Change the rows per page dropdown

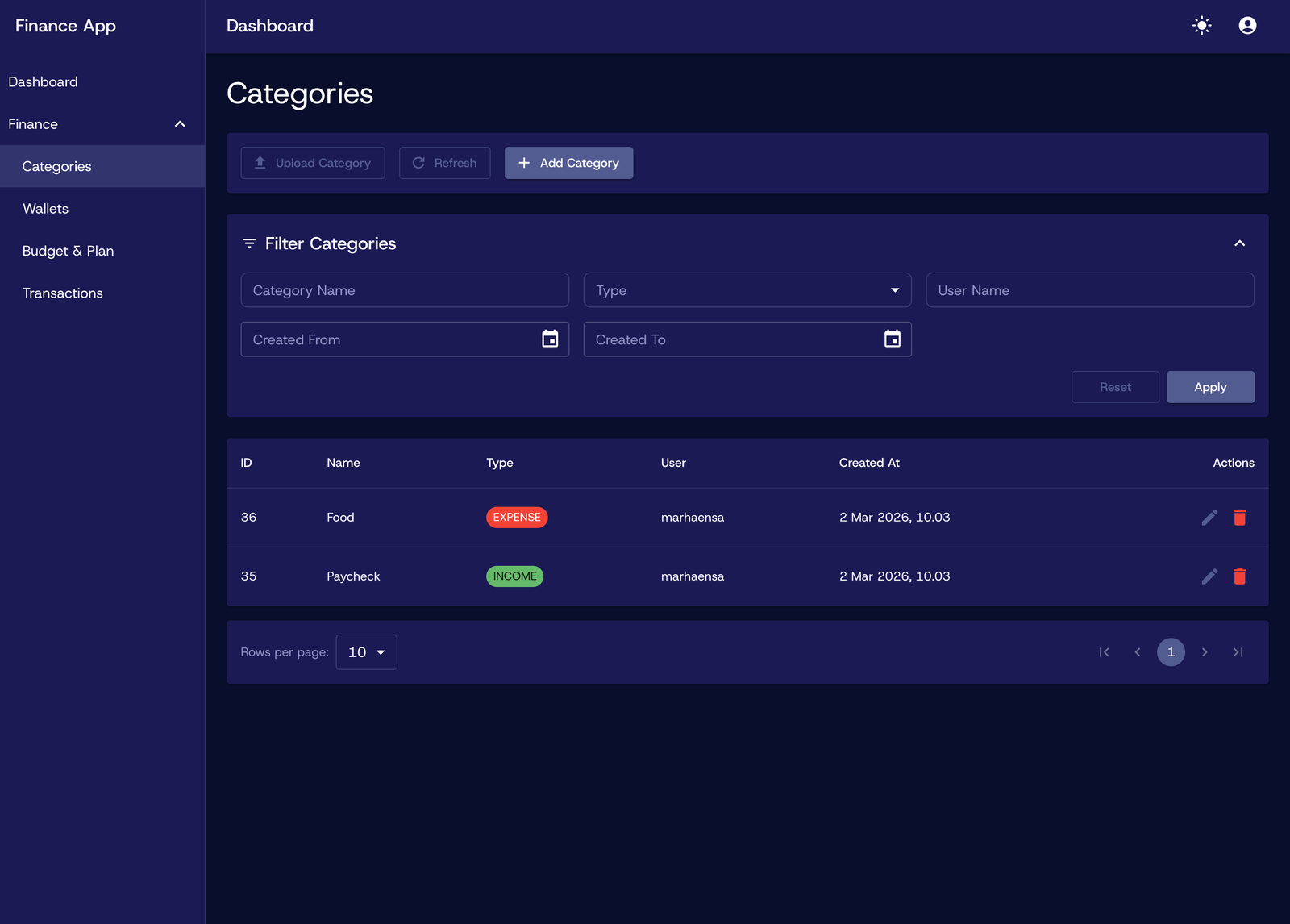[x=366, y=652]
